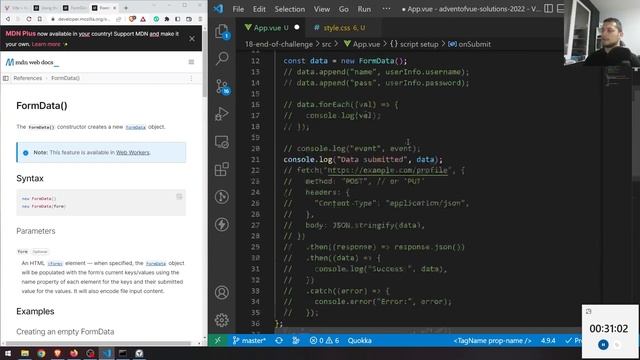Click the browser address bar
Viewport: 640px width, 360px height.
(84, 19)
